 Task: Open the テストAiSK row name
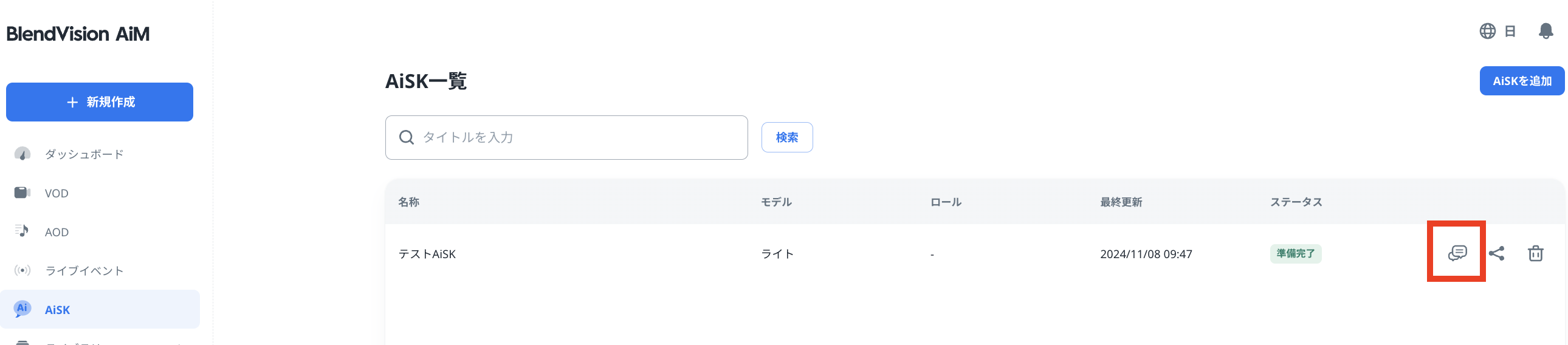(x=427, y=254)
